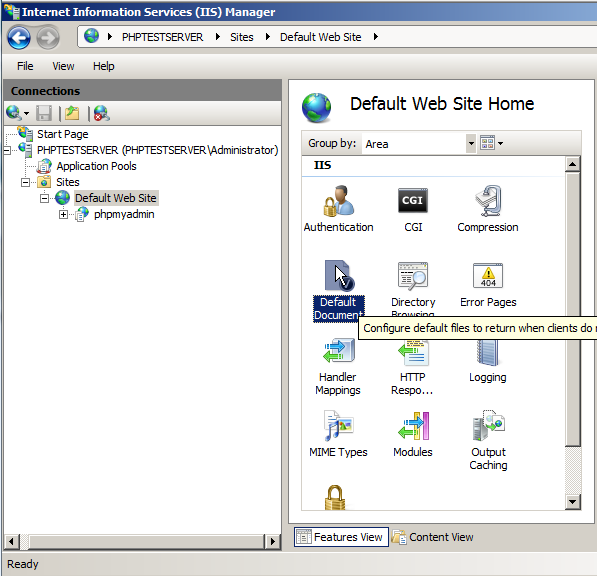
Task: Open the MIME Types feature
Action: pyautogui.click(x=338, y=434)
